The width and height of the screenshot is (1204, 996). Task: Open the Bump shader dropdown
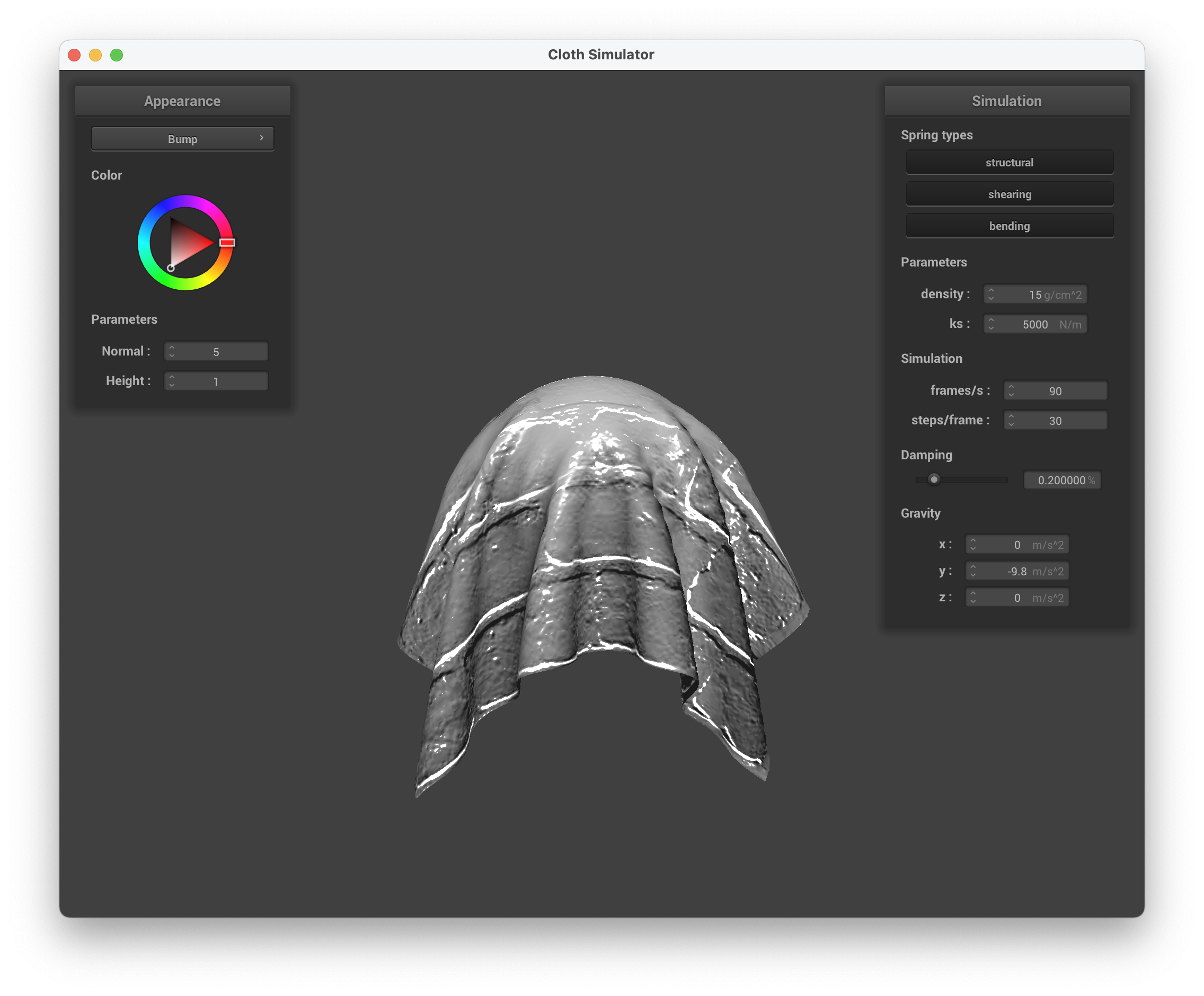(x=182, y=139)
